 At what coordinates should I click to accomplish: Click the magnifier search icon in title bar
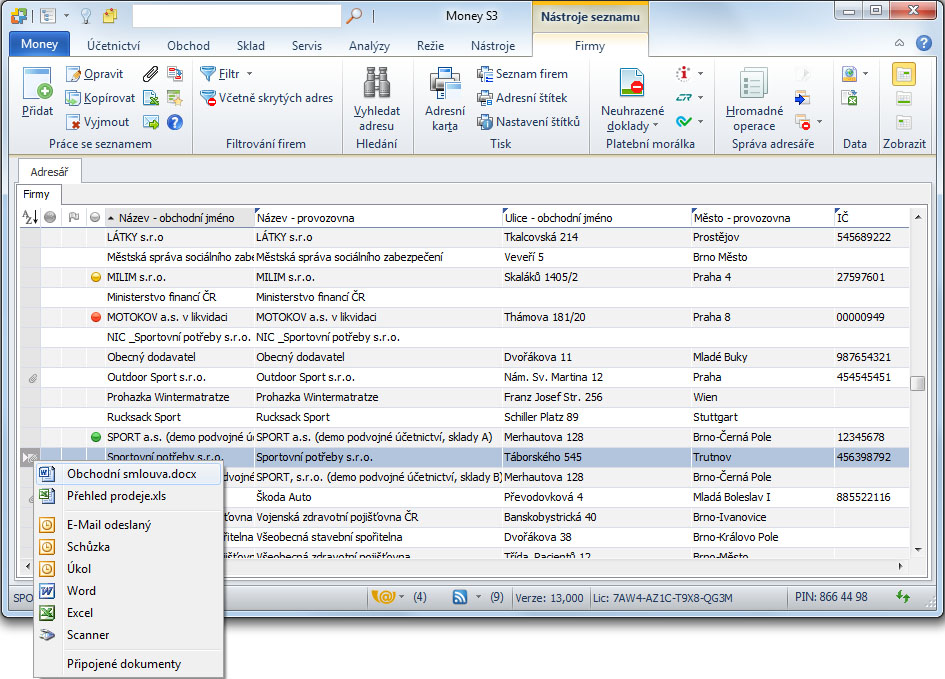click(x=354, y=15)
